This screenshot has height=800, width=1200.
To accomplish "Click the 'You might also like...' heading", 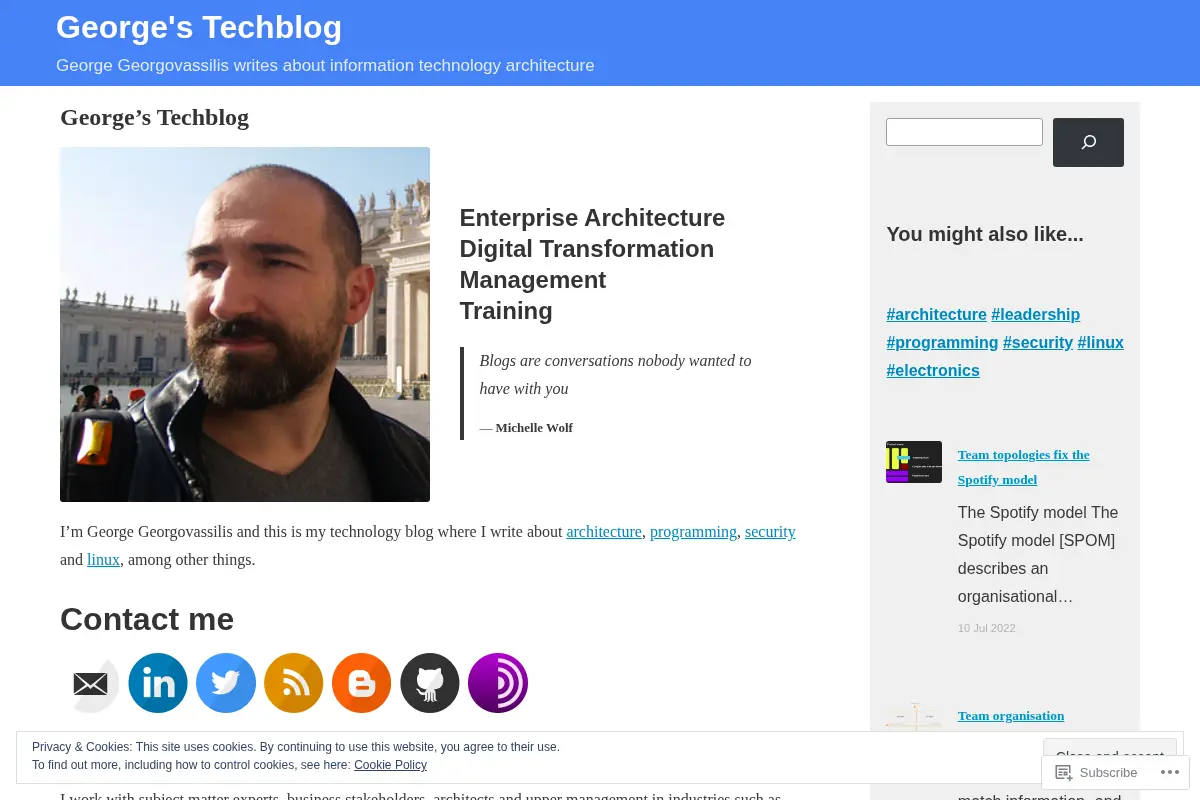I will click(985, 234).
